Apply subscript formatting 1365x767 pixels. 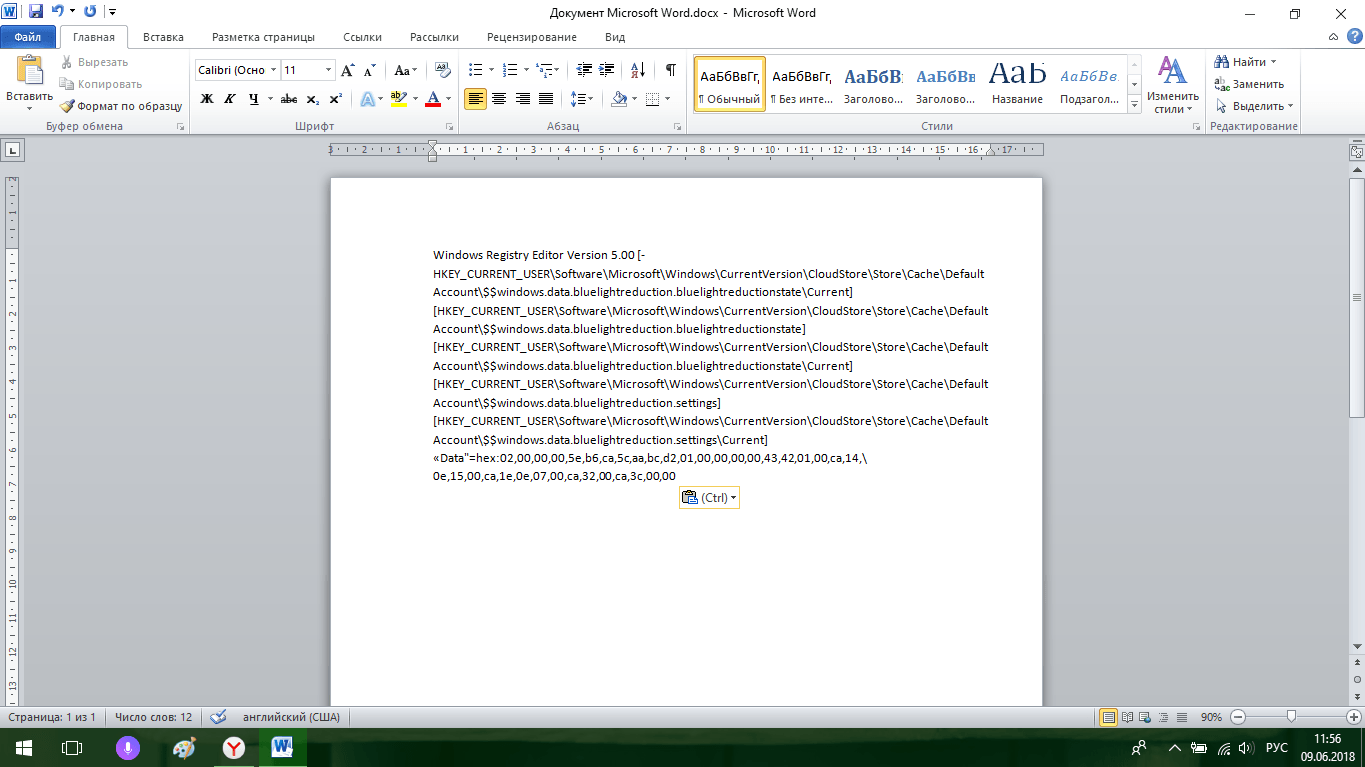click(312, 99)
